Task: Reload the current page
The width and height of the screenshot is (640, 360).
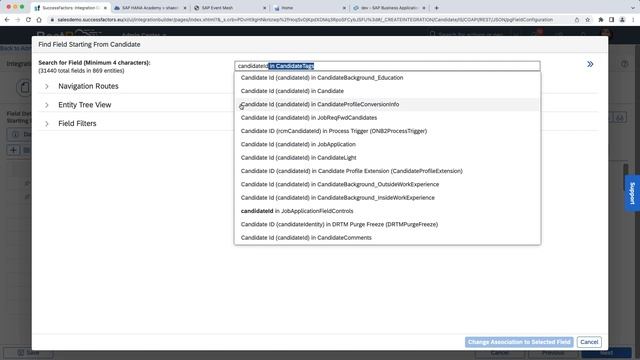Action: [x=28, y=20]
